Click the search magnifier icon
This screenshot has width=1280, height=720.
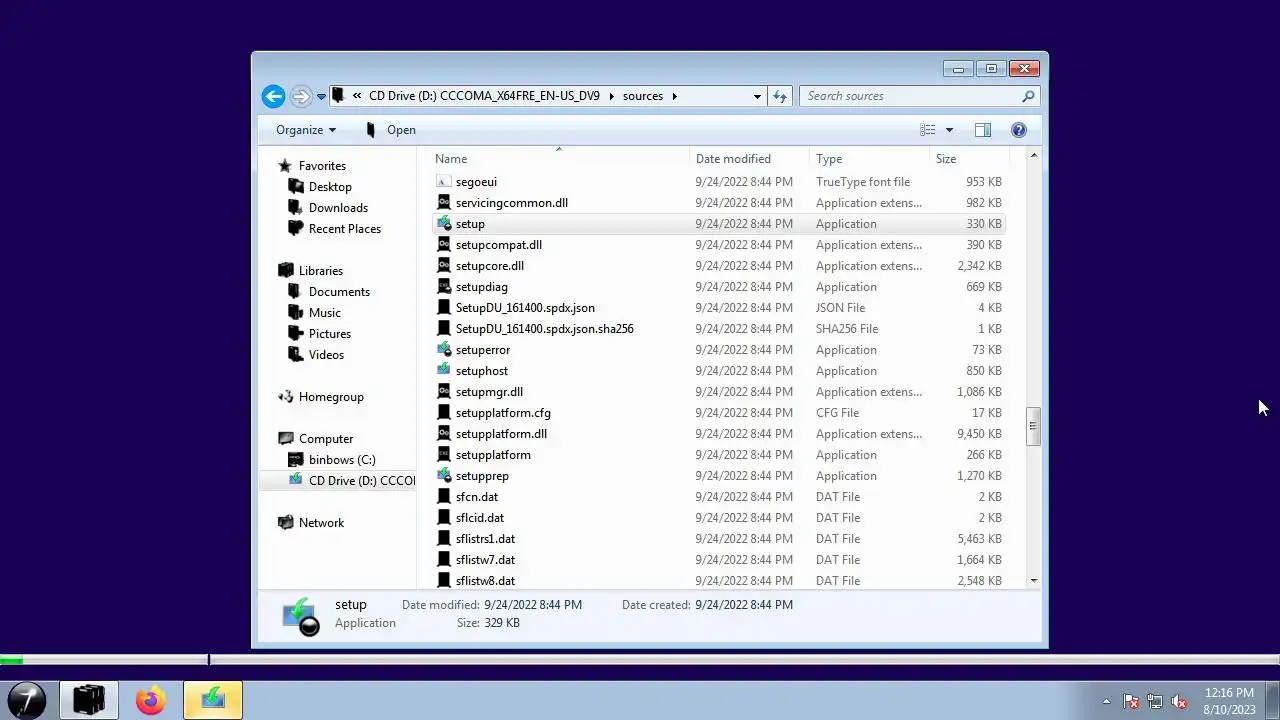coord(1028,96)
